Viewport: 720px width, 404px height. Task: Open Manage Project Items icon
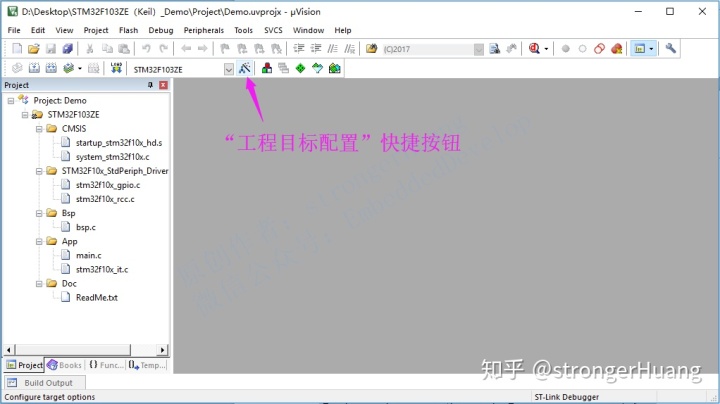coord(267,68)
